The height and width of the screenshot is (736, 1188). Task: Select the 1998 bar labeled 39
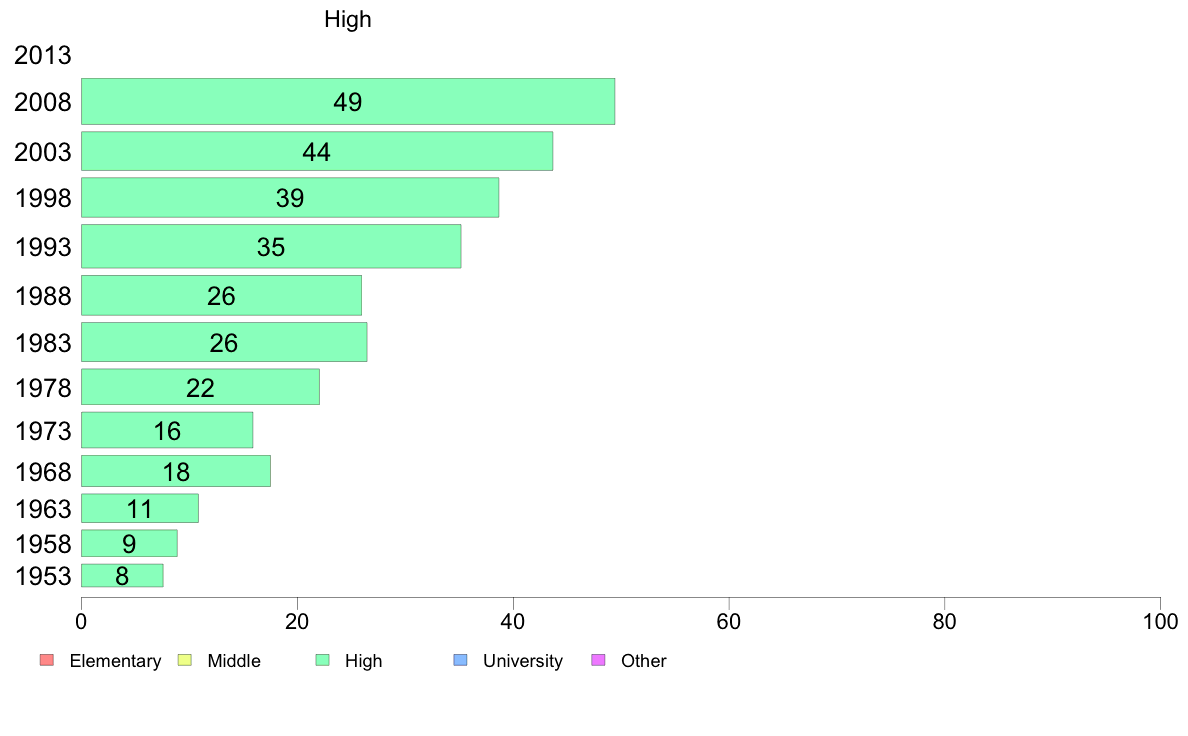click(x=290, y=198)
